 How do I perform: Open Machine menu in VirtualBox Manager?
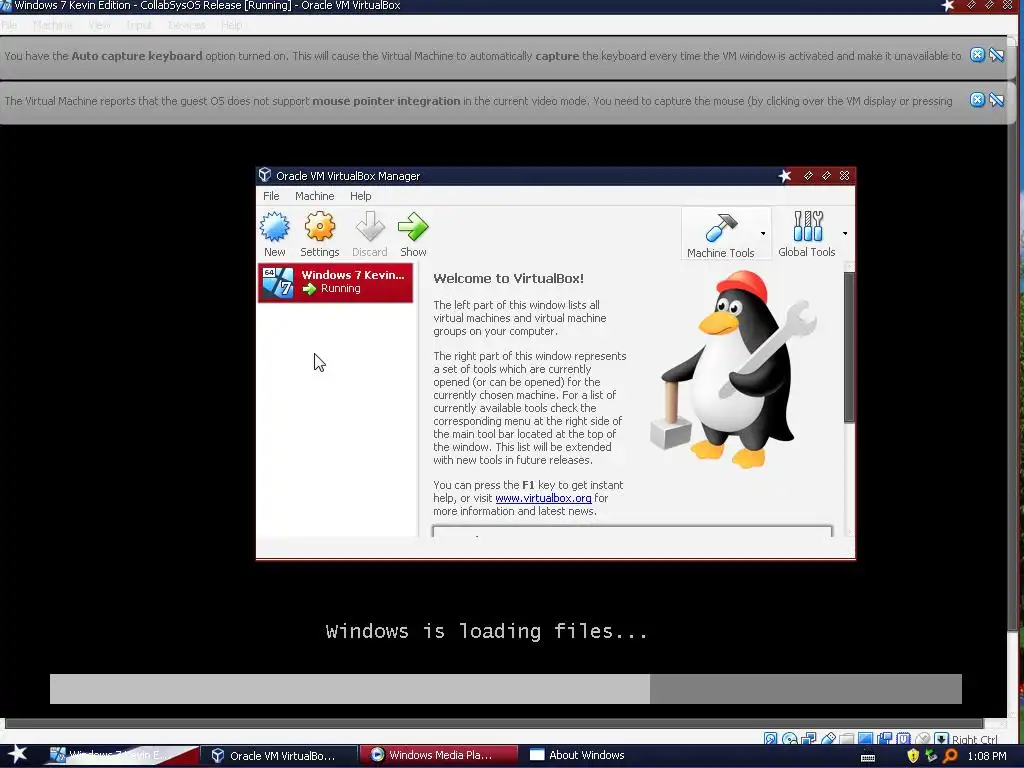(314, 196)
